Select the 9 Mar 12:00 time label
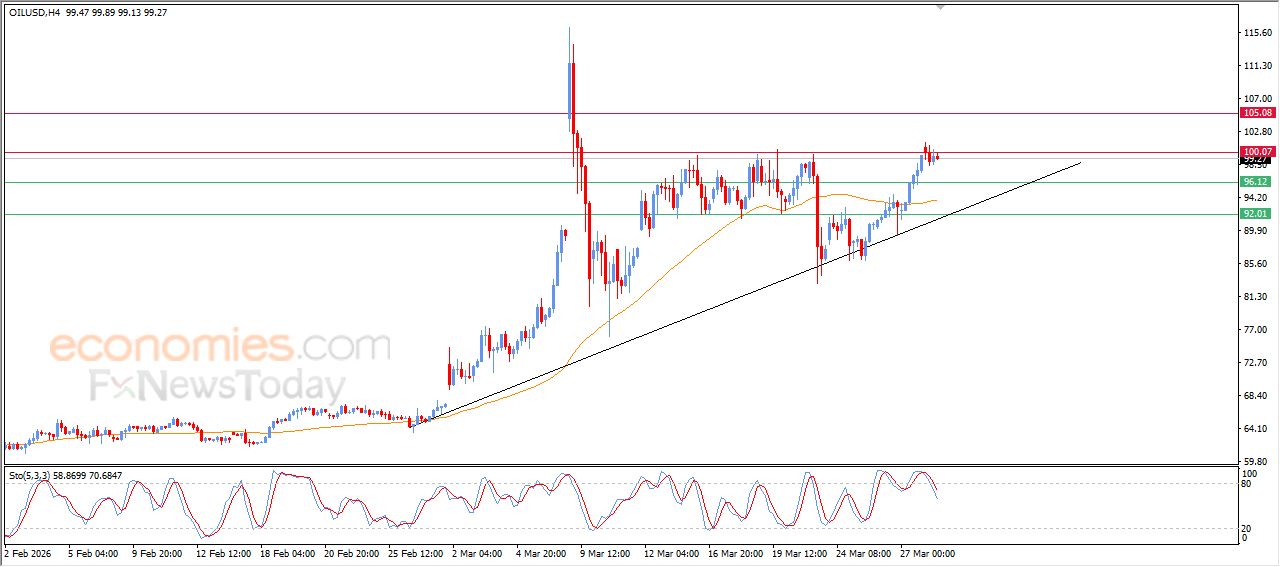Image resolution: width=1280 pixels, height=567 pixels. click(x=606, y=552)
